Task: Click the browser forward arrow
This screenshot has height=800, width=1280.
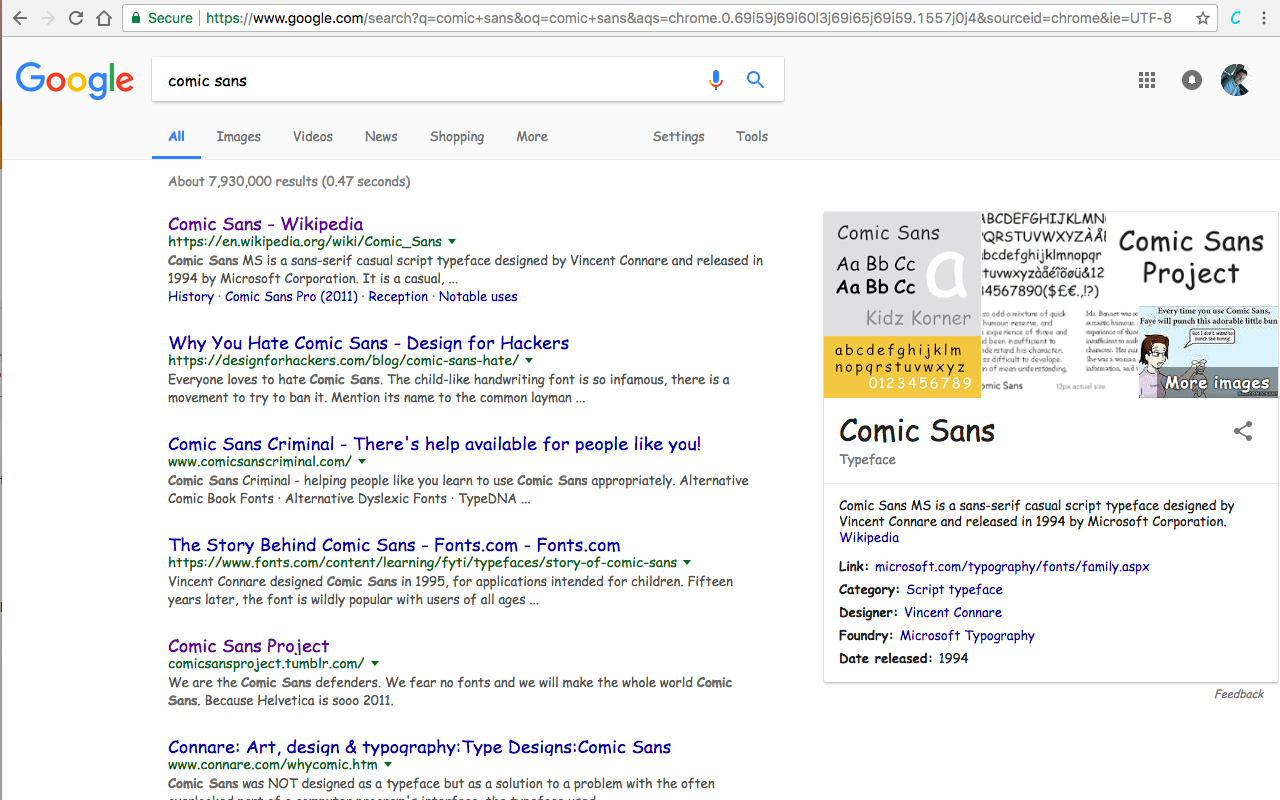Action: click(x=48, y=18)
